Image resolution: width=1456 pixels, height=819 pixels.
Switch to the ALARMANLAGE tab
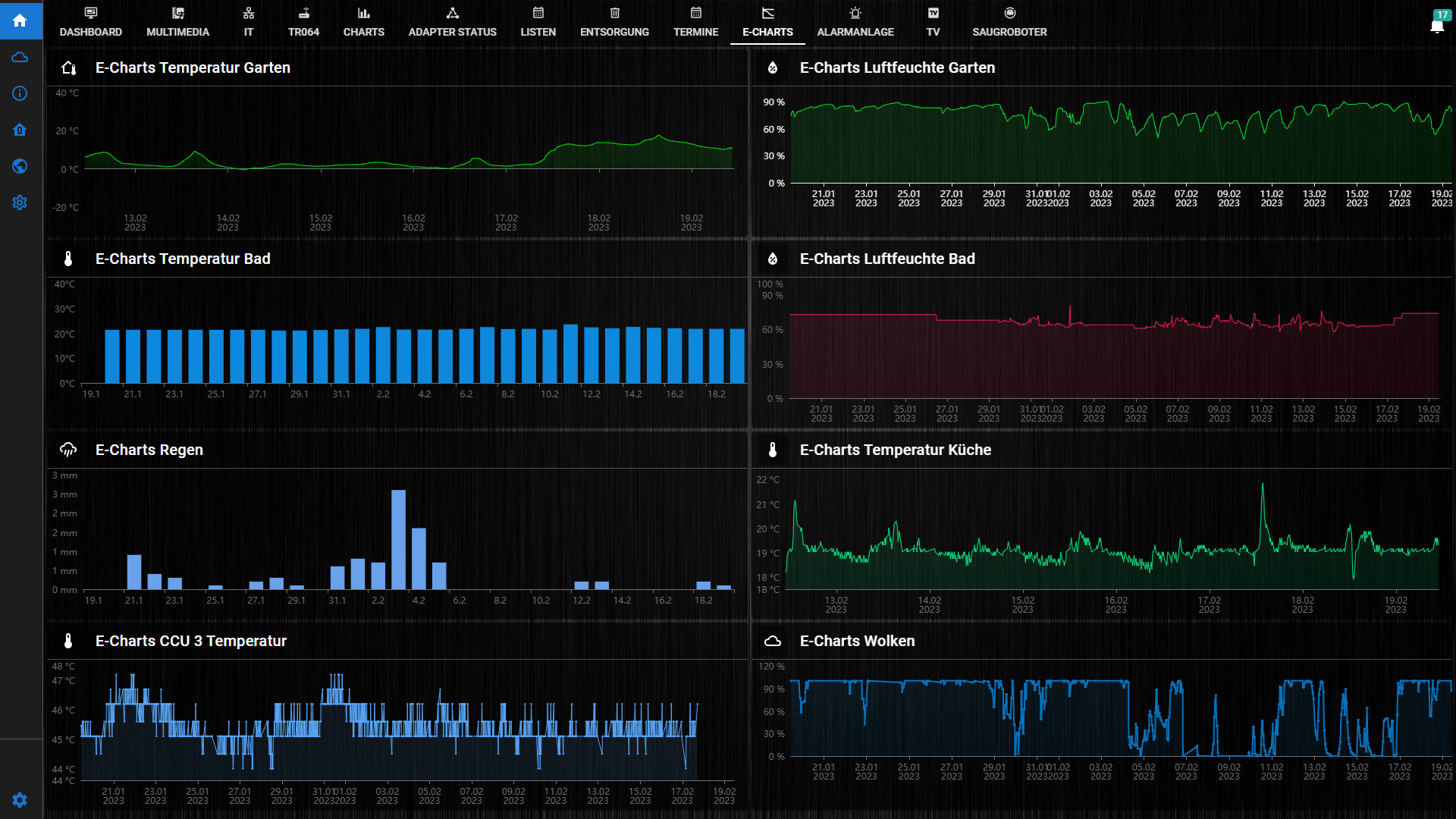(855, 32)
